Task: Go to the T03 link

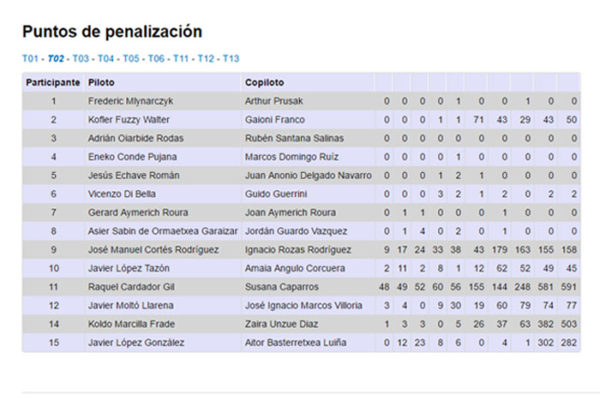Action: point(82,59)
